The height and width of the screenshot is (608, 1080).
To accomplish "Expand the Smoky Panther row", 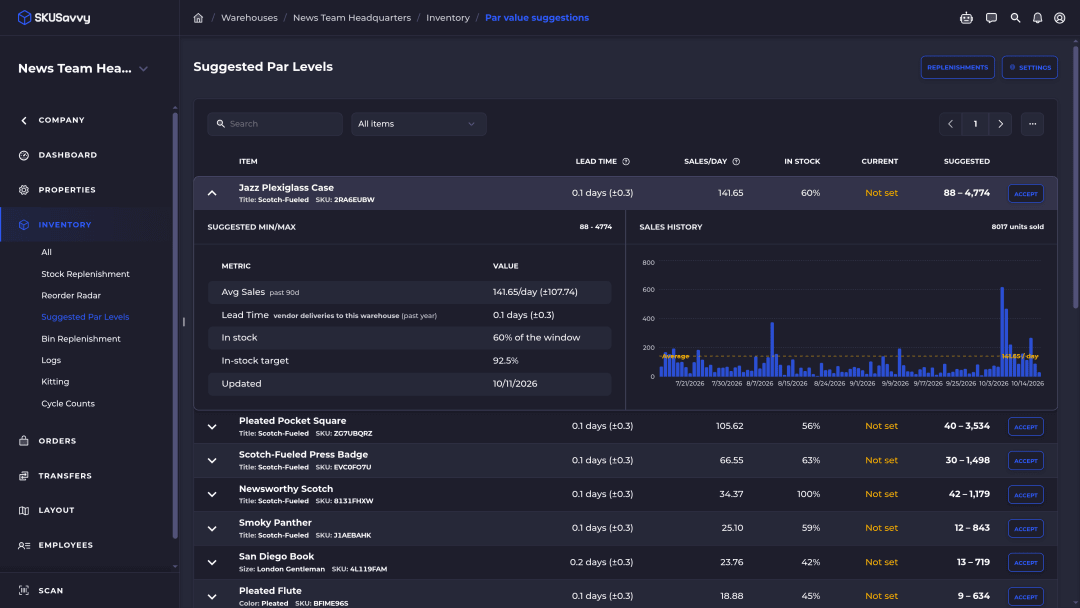I will point(212,528).
